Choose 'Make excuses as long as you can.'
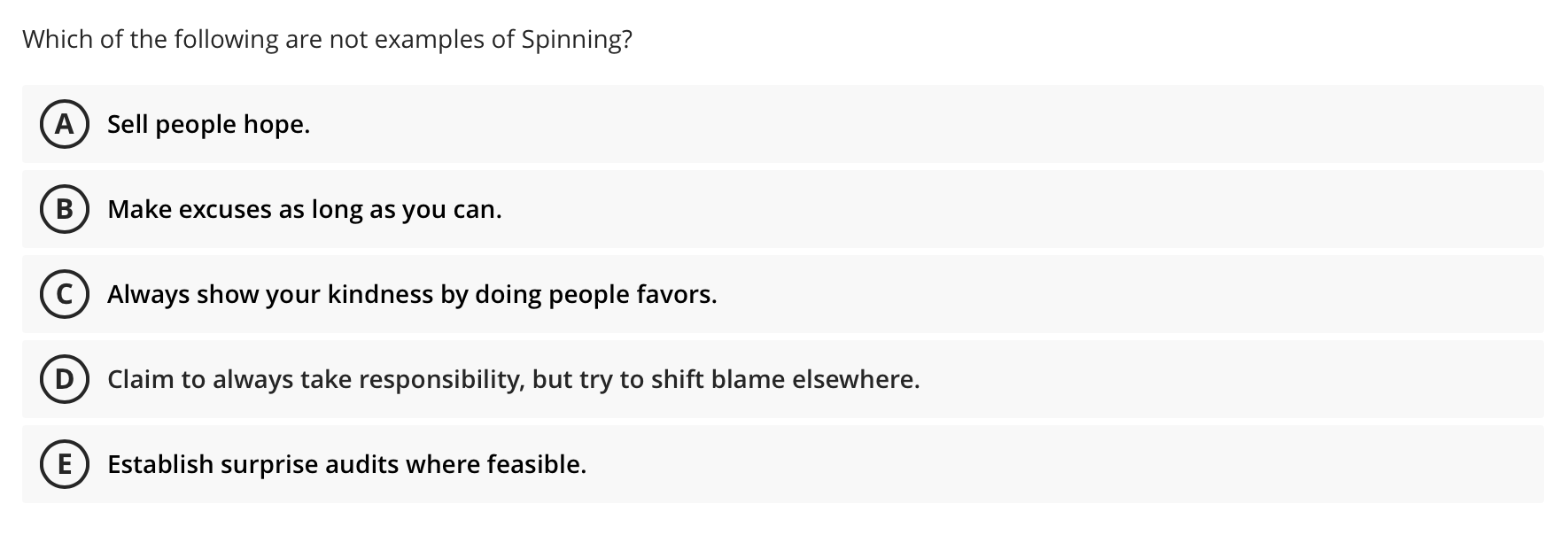1568x535 pixels. [304, 210]
